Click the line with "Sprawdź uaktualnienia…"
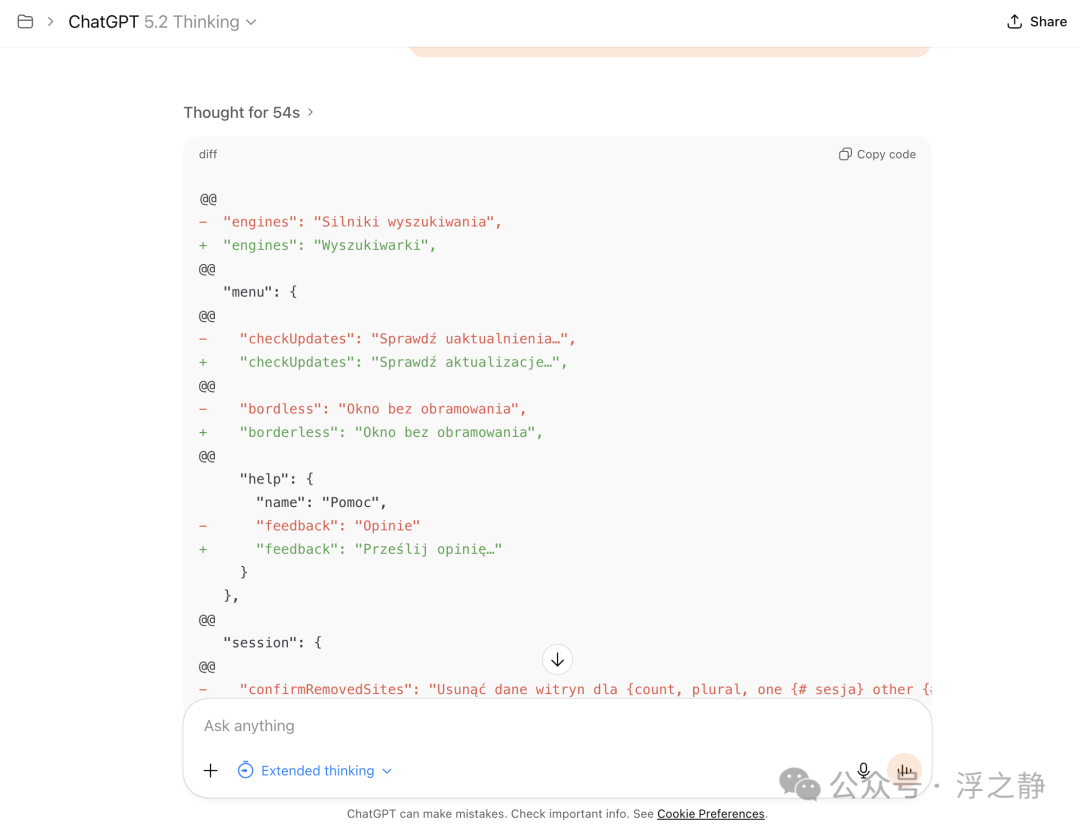Screen dimensions: 1080x829 tap(387, 339)
